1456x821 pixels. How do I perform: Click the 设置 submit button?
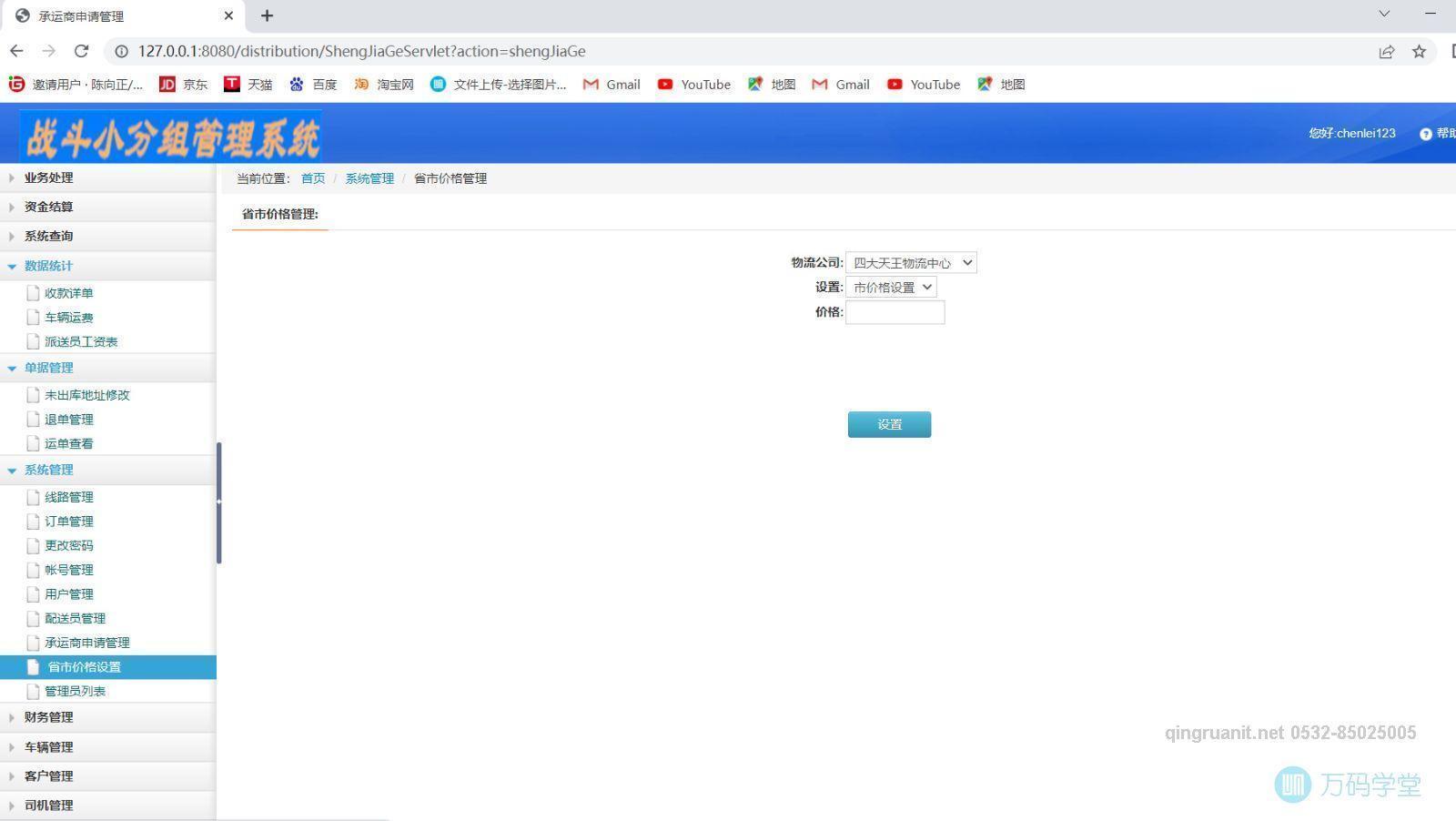click(x=889, y=424)
